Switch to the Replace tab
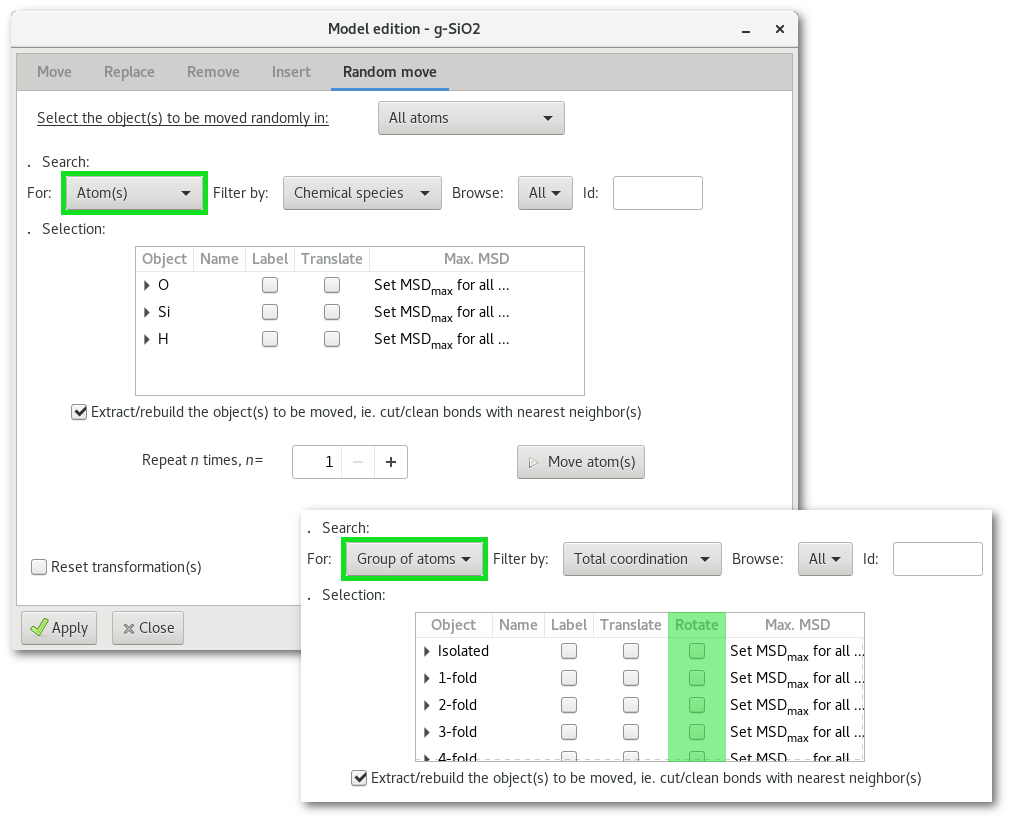Viewport: 1011px width, 821px height. pyautogui.click(x=129, y=72)
